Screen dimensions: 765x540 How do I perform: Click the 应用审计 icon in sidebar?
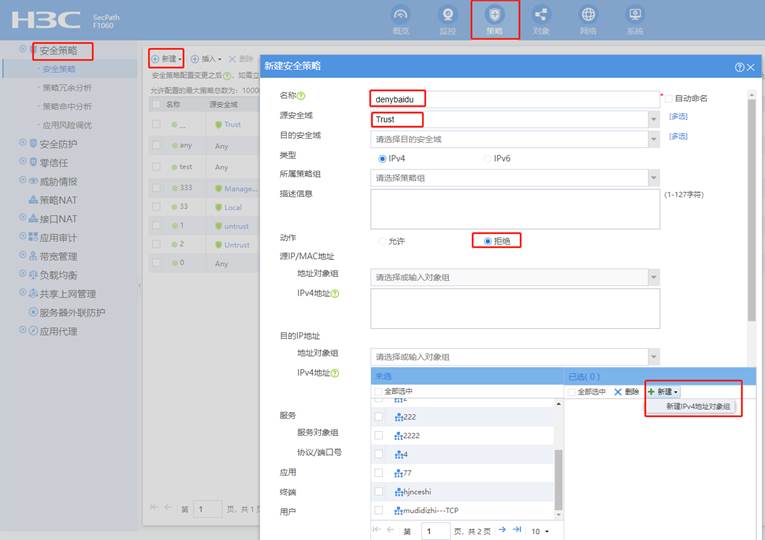pyautogui.click(x=33, y=237)
